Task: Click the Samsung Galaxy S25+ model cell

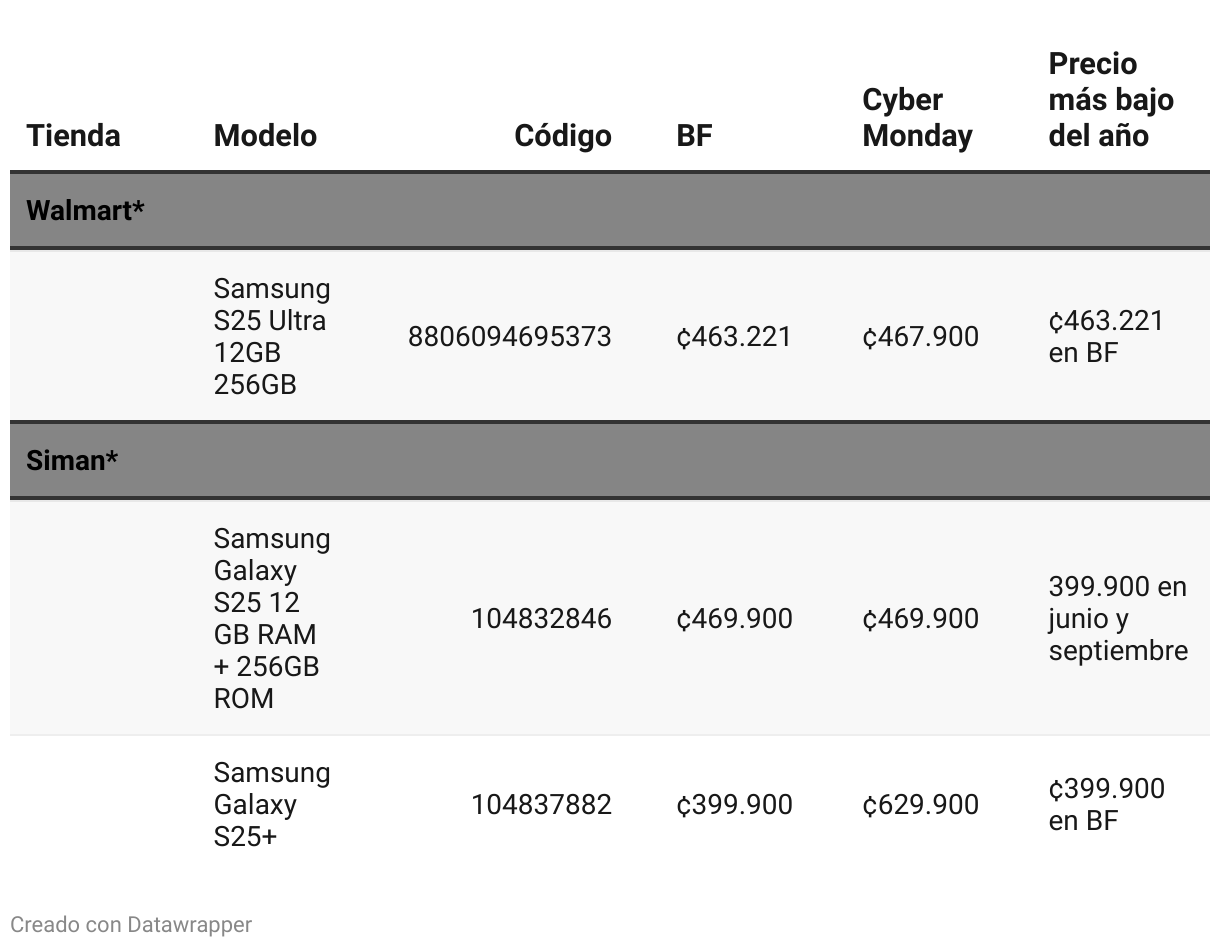Action: click(271, 804)
